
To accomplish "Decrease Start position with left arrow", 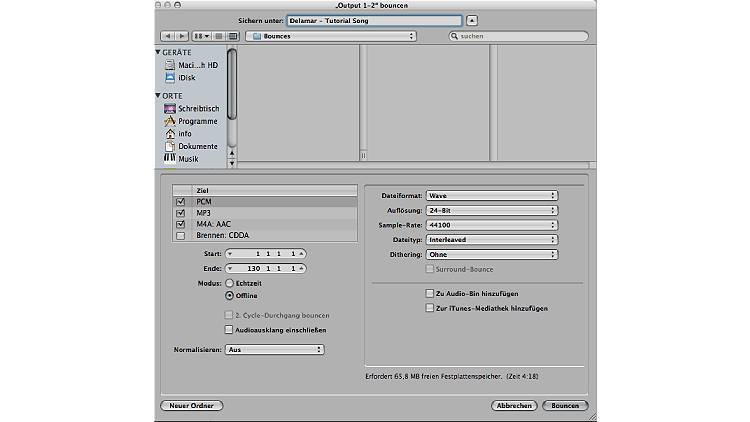I will point(230,254).
